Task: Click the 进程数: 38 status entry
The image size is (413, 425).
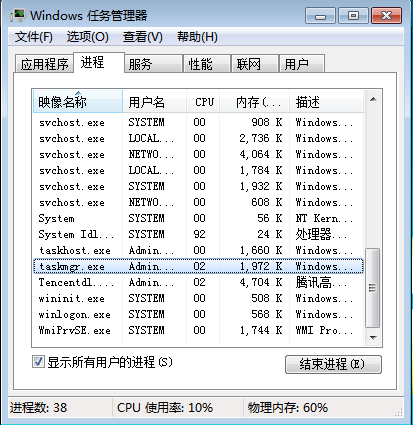Action: tap(38, 408)
